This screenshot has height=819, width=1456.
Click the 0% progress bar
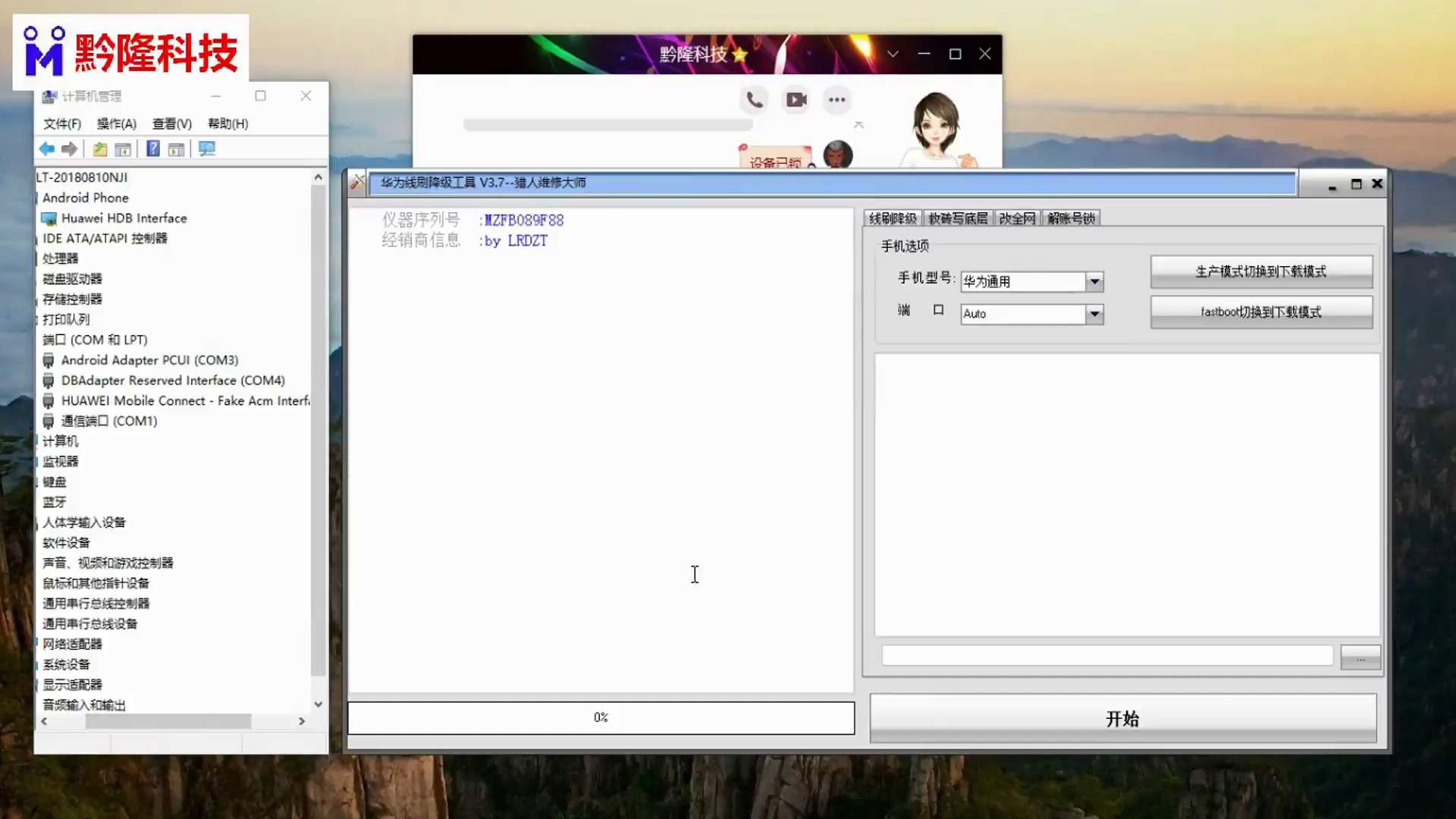[601, 717]
